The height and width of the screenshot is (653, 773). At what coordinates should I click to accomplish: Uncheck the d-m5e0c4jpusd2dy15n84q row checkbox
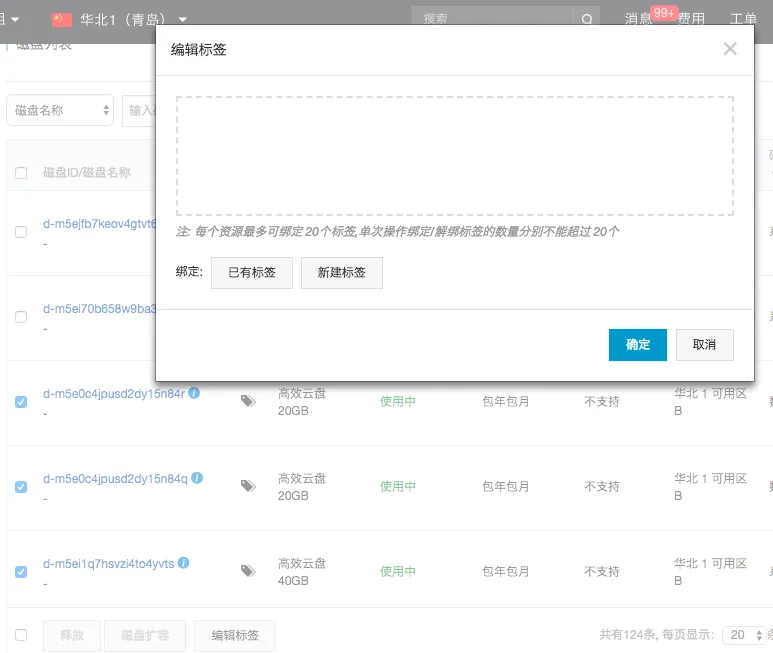pos(21,487)
